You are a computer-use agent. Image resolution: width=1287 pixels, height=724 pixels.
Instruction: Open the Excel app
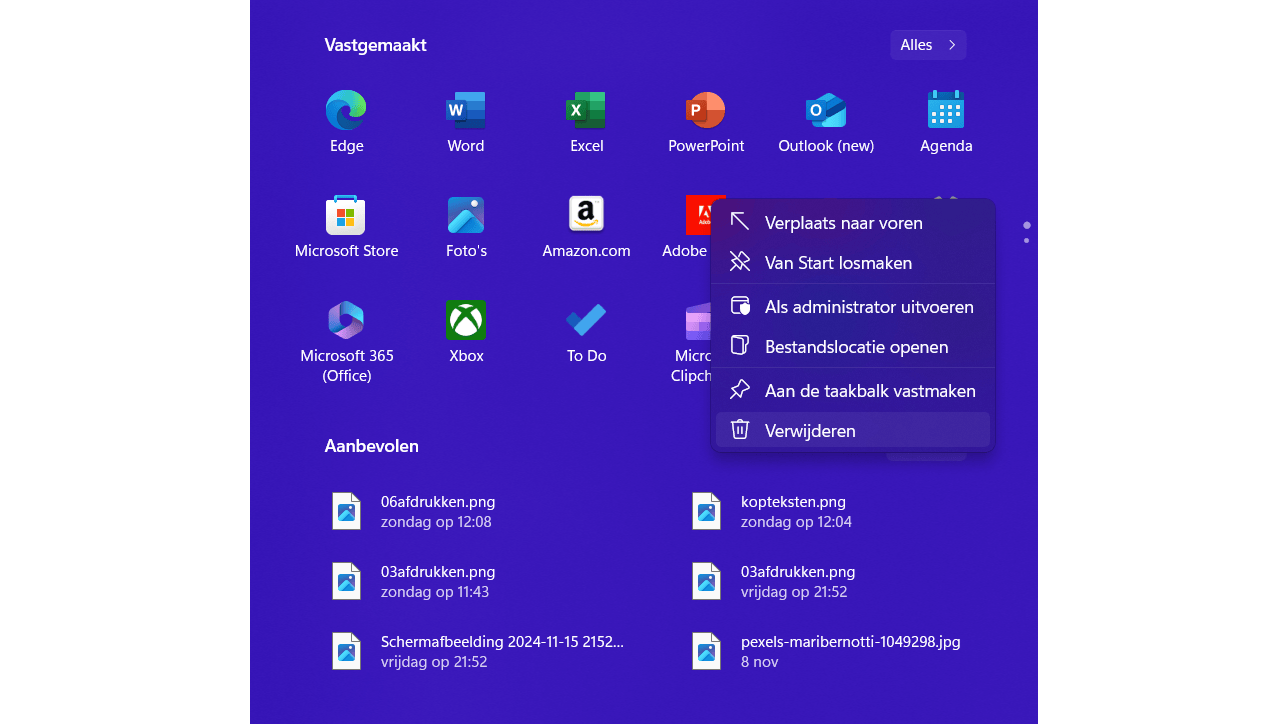tap(586, 122)
